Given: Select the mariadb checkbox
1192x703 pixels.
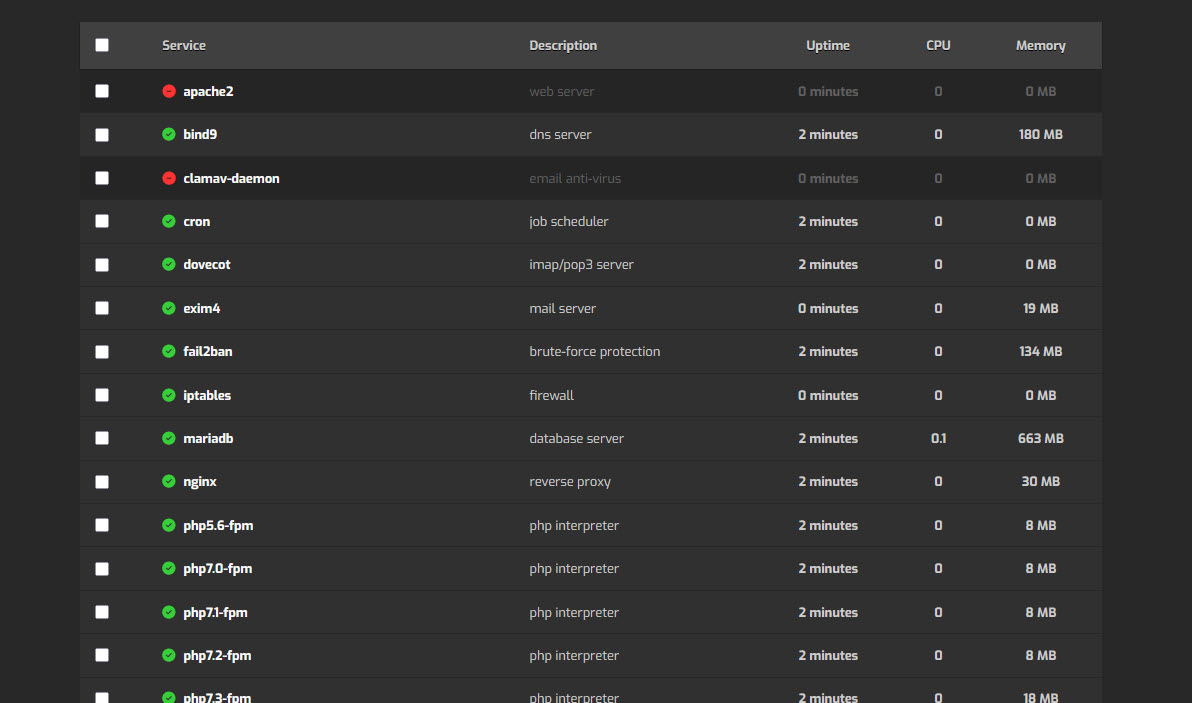Looking at the screenshot, I should pos(102,439).
